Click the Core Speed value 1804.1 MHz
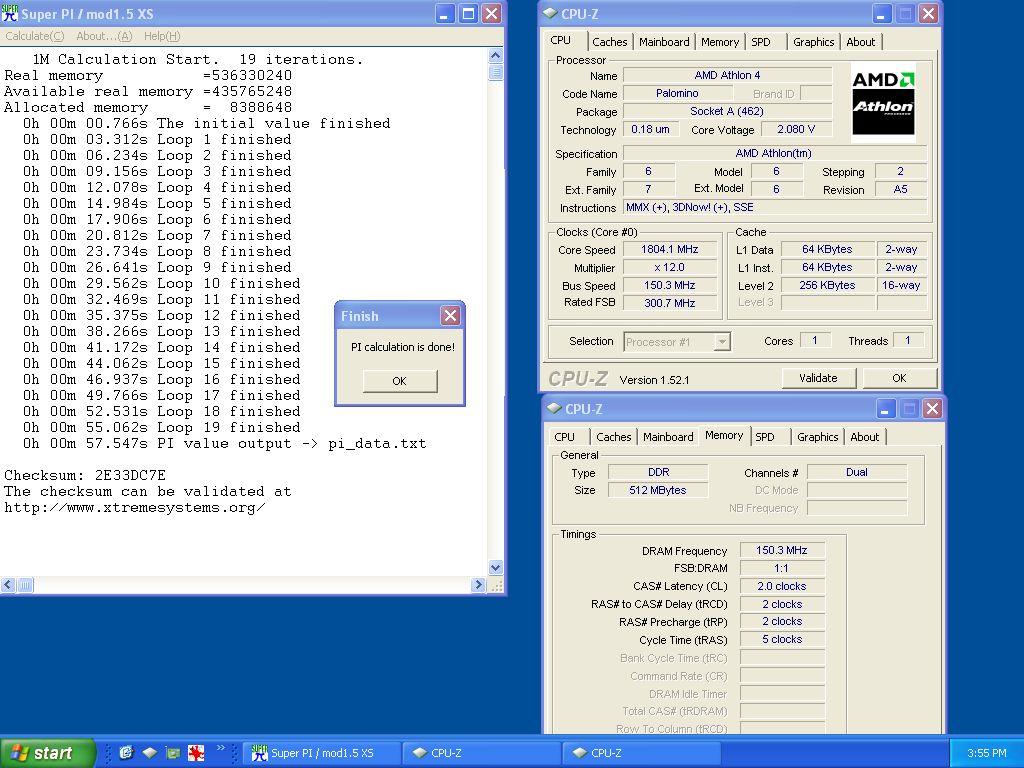The image size is (1024, 768). point(669,249)
